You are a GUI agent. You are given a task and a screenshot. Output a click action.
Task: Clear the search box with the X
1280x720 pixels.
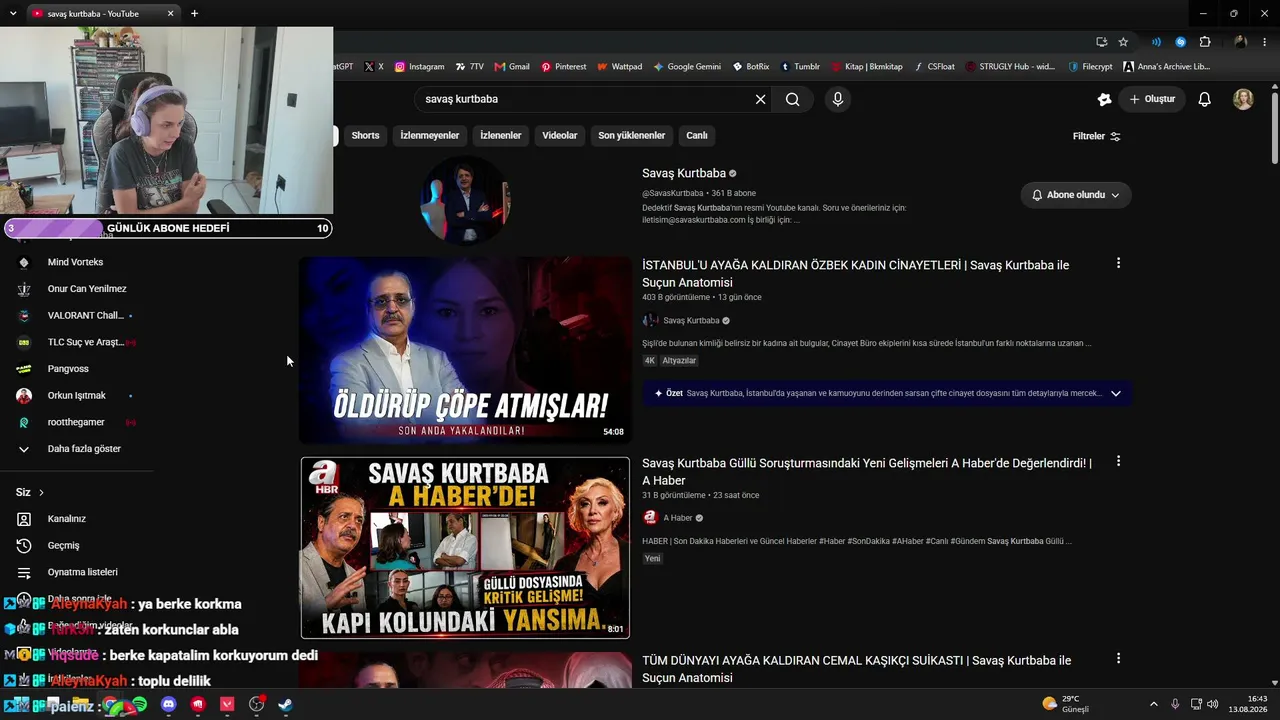[x=760, y=99]
